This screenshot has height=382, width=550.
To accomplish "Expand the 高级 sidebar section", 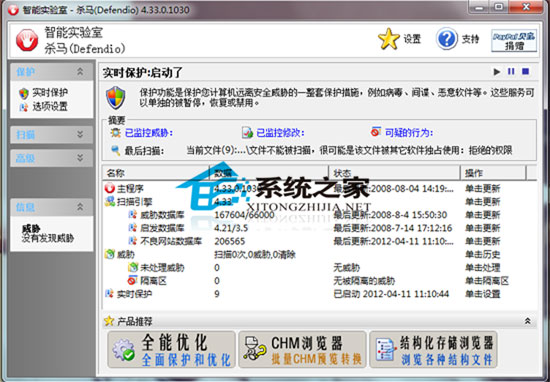I will pos(80,158).
